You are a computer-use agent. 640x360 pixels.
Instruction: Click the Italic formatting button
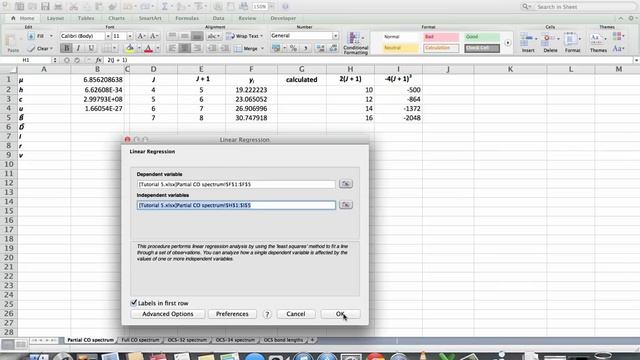(78, 48)
